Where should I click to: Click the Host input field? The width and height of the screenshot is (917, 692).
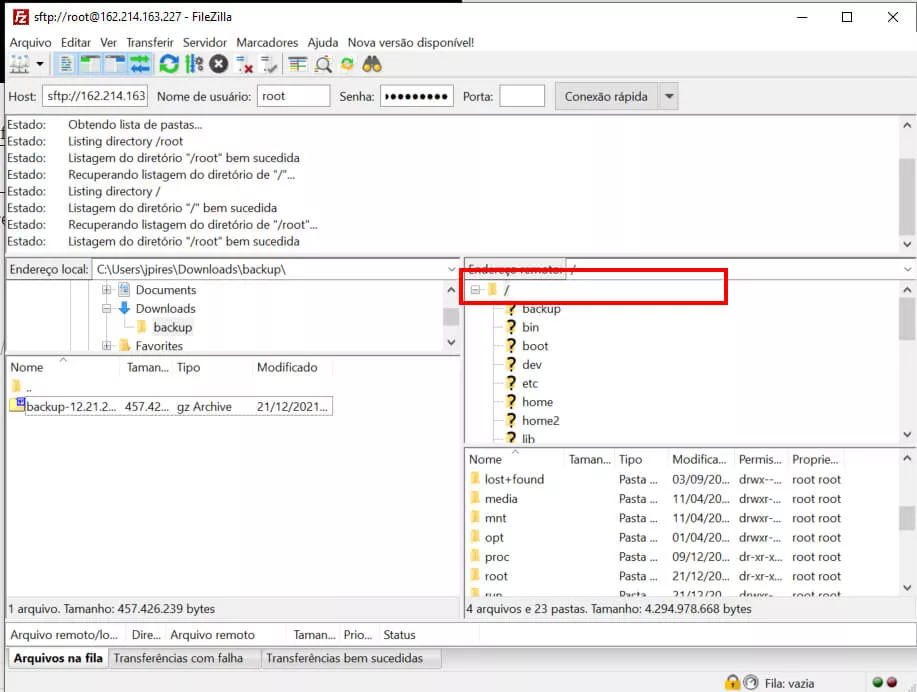(95, 96)
